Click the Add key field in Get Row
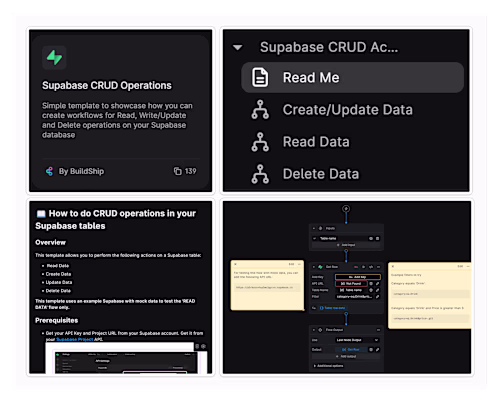 click(358, 277)
